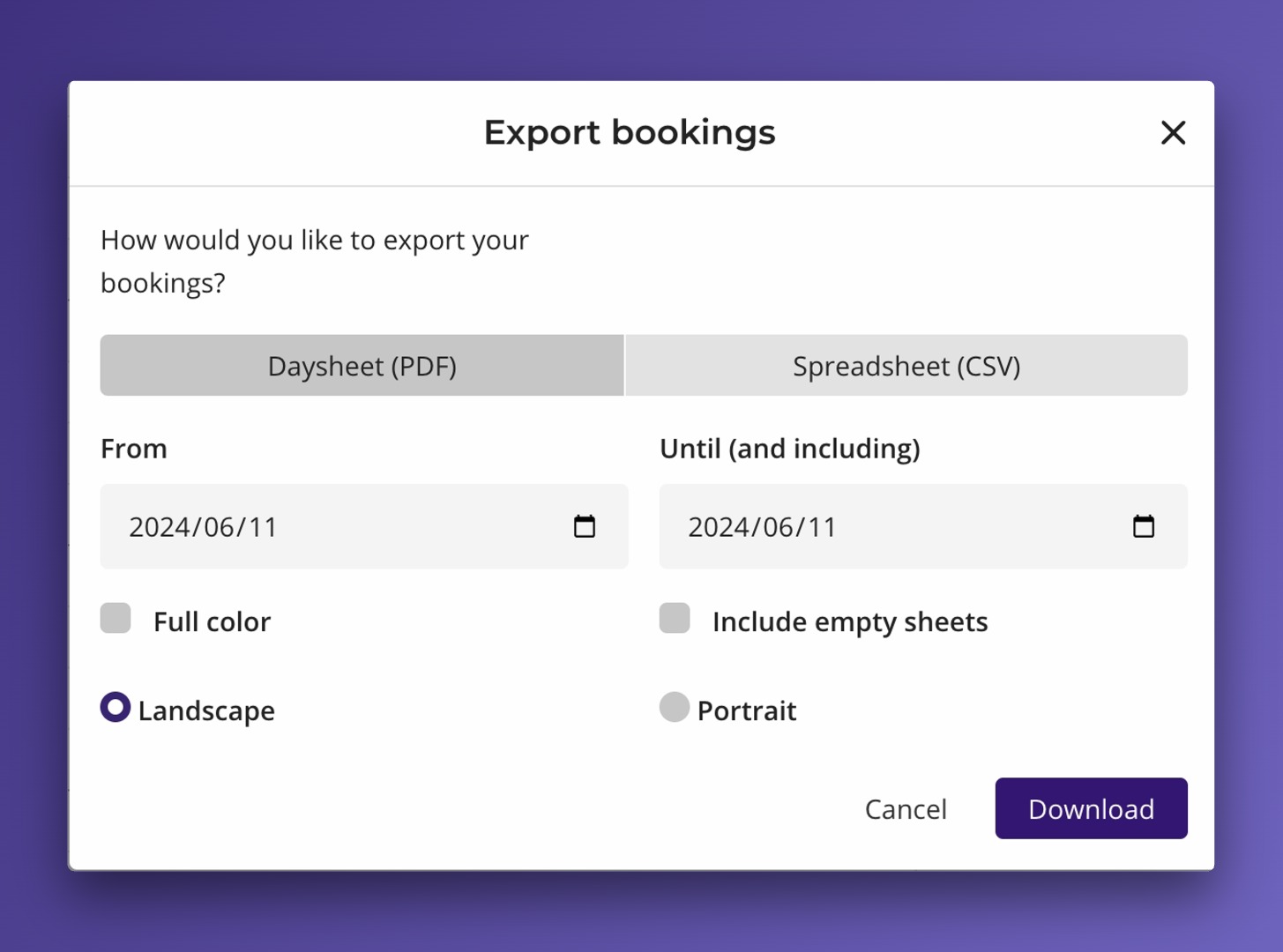Image resolution: width=1283 pixels, height=952 pixels.
Task: Select the Portrait radio button
Action: point(674,707)
